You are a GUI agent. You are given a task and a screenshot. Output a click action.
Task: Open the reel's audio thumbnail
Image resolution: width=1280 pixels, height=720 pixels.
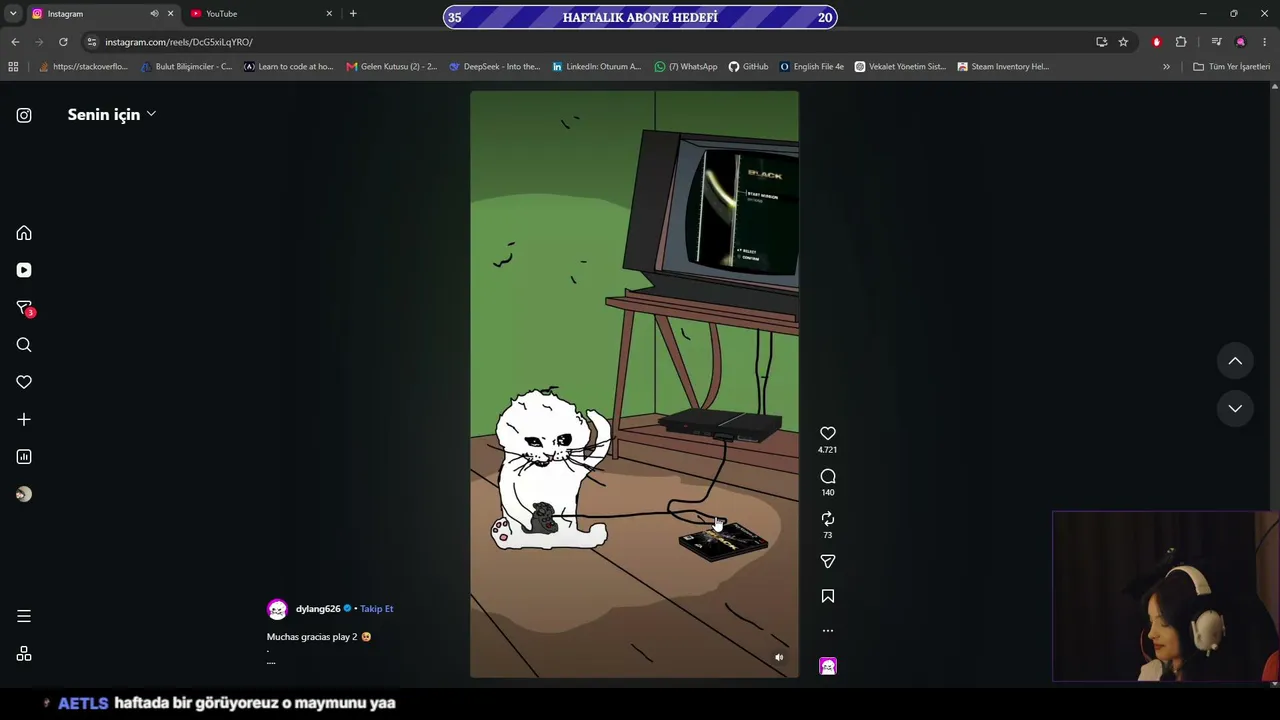[x=828, y=666]
